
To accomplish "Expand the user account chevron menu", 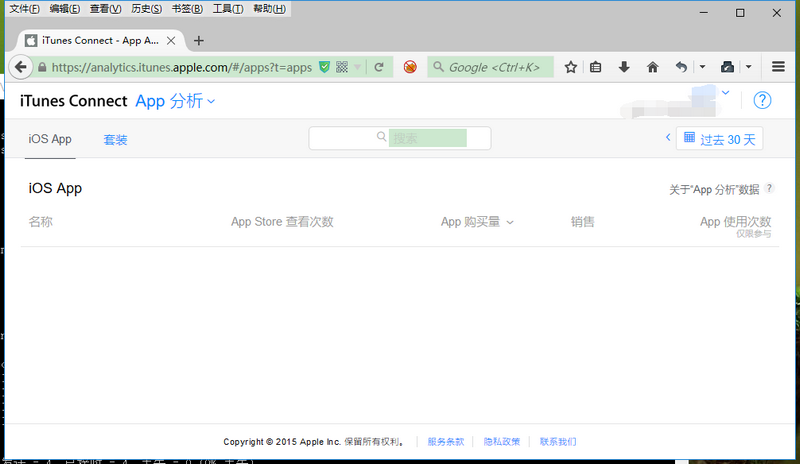I will (726, 93).
